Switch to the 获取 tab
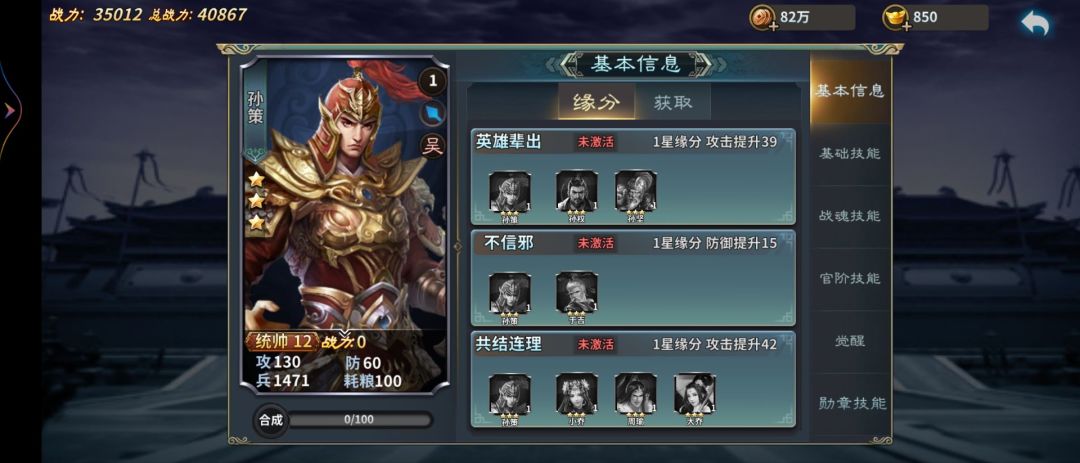The image size is (1080, 463). click(x=673, y=103)
